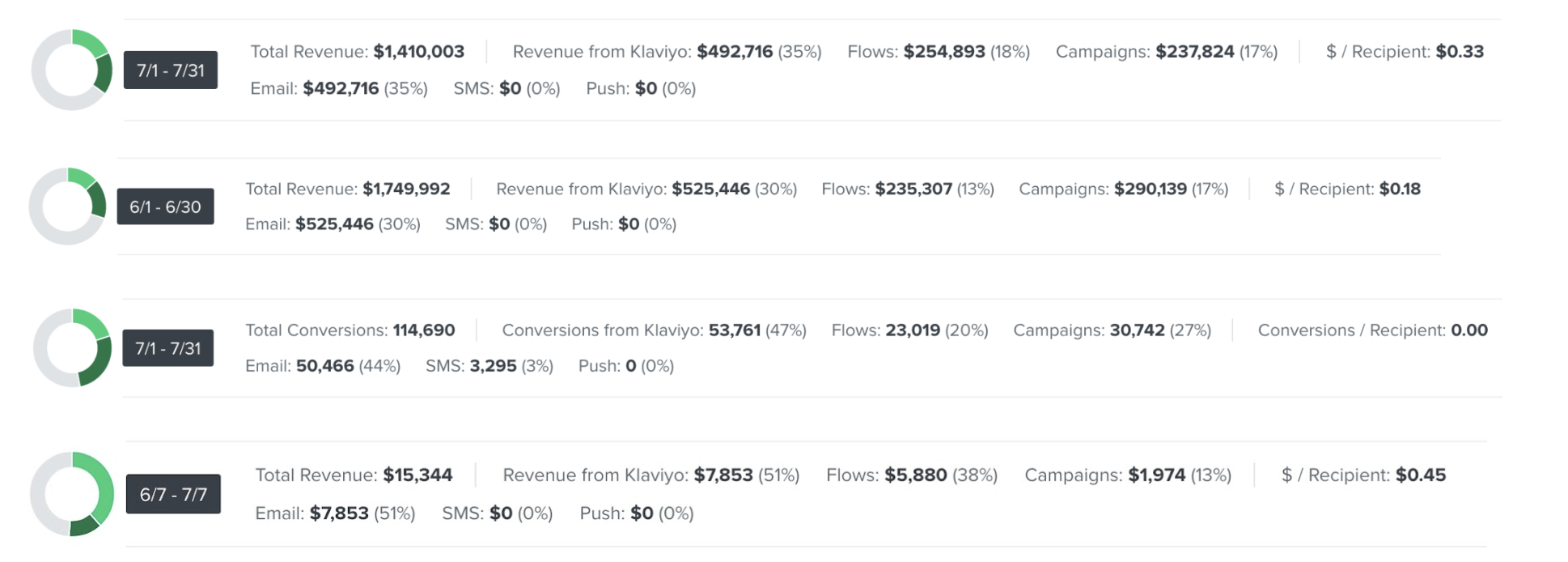1568x562 pixels.
Task: Click $ / Recipient value $0.33
Action: [x=1460, y=52]
